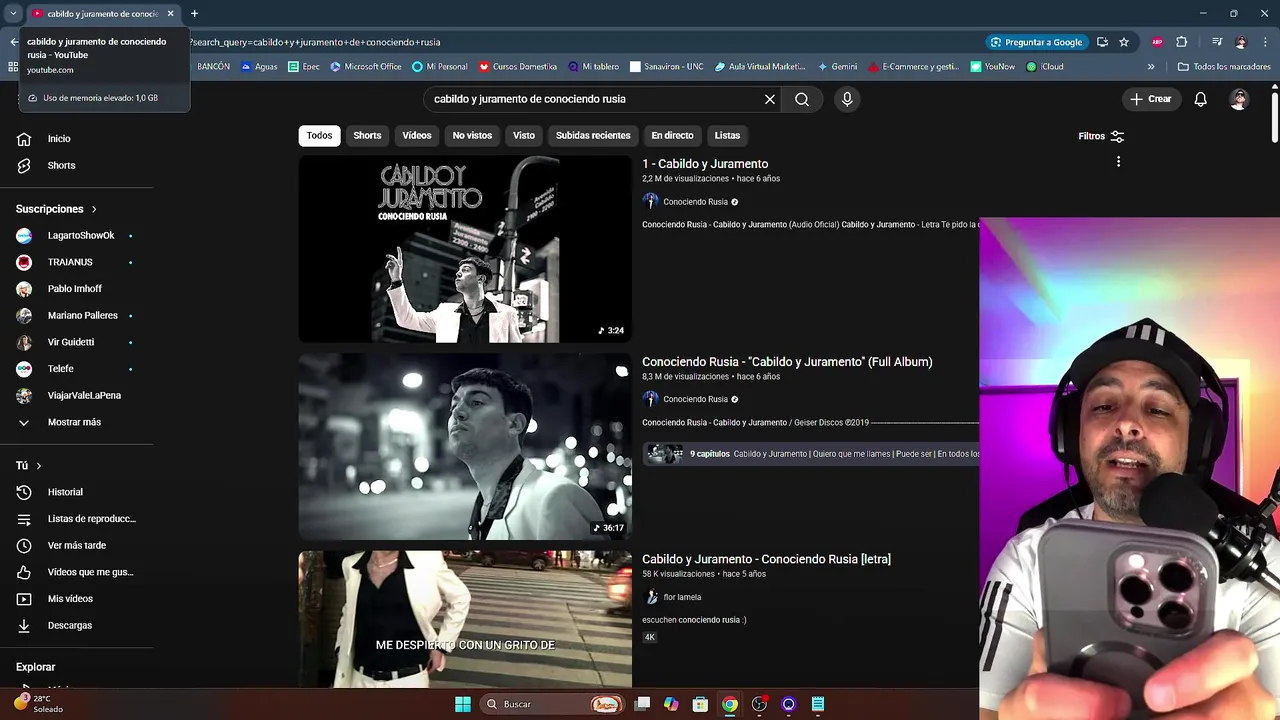
Task: Select the Todos filter chip
Action: point(319,135)
